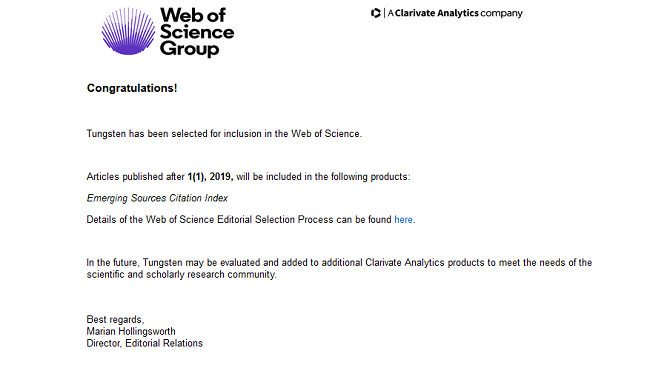Click the 'Best regards,' closing line

115,320
